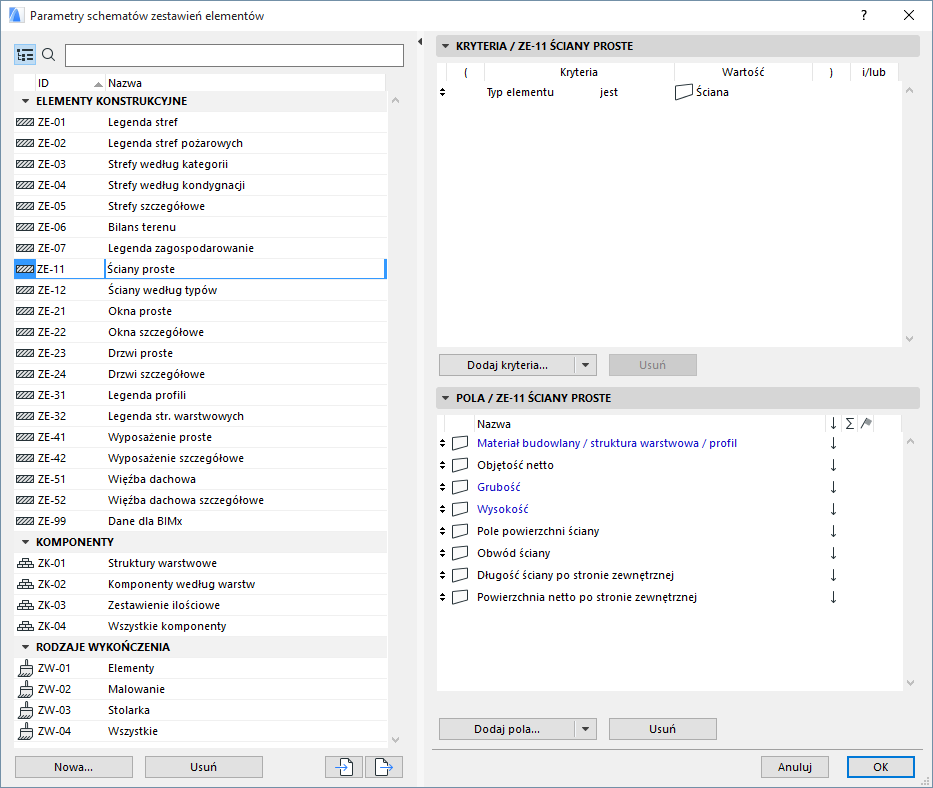Viewport: 933px width, 788px height.
Task: Click the move handle of Typ elementu criterion
Action: point(442,92)
